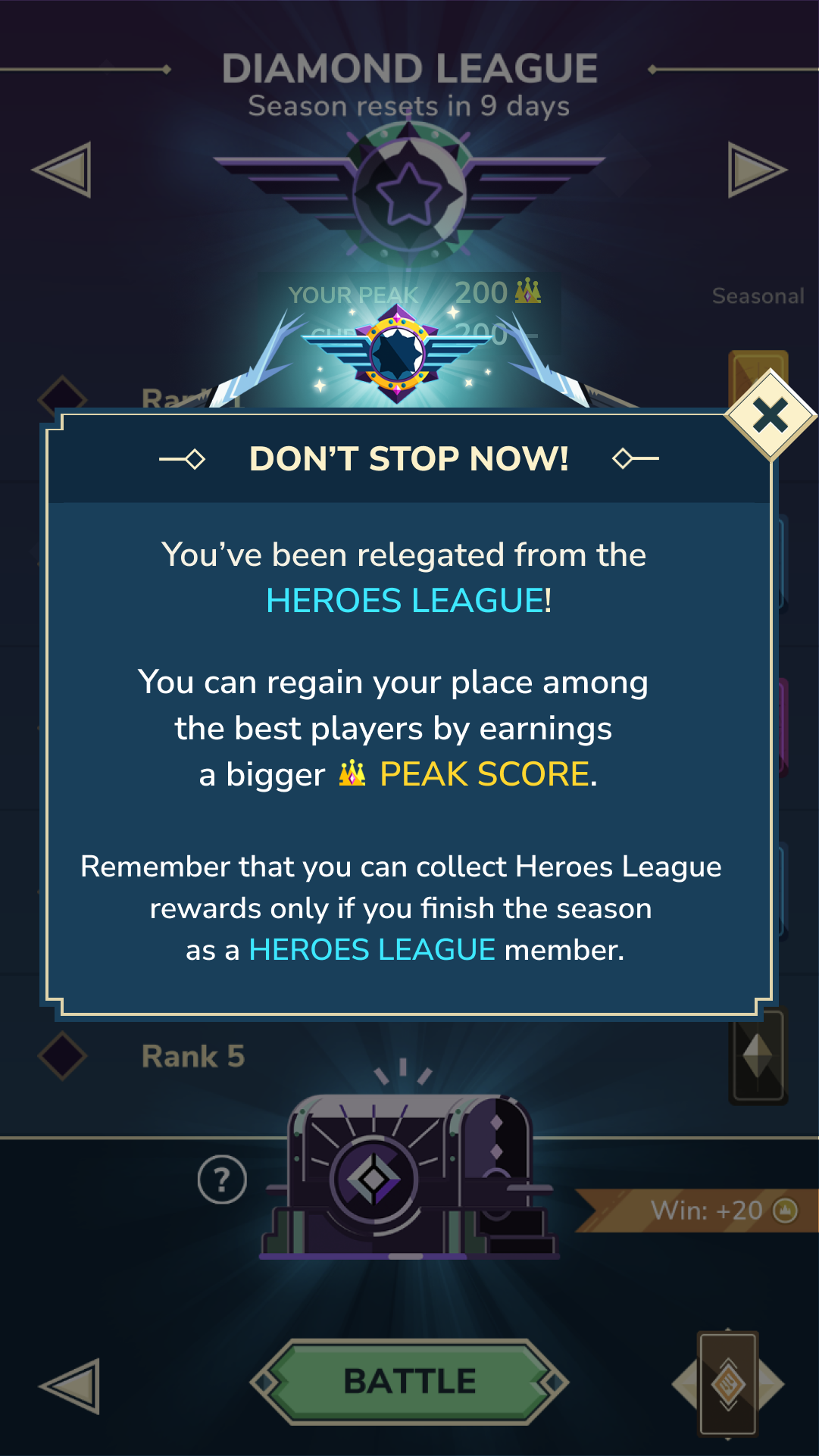Tap the crown icon beside PEAK SCORE
The image size is (819, 1456).
click(352, 773)
